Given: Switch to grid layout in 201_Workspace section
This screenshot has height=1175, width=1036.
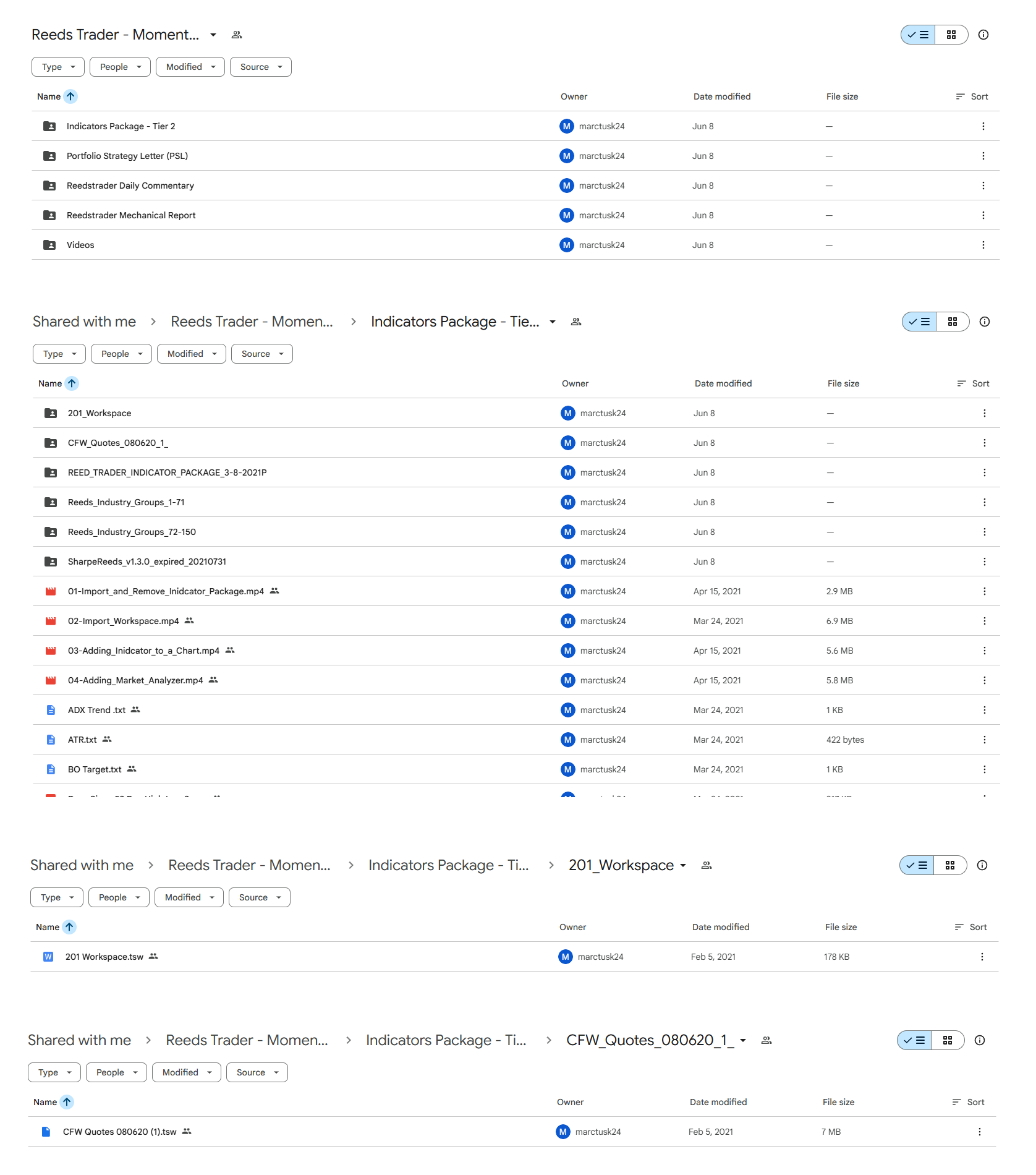Looking at the screenshot, I should tap(950, 865).
